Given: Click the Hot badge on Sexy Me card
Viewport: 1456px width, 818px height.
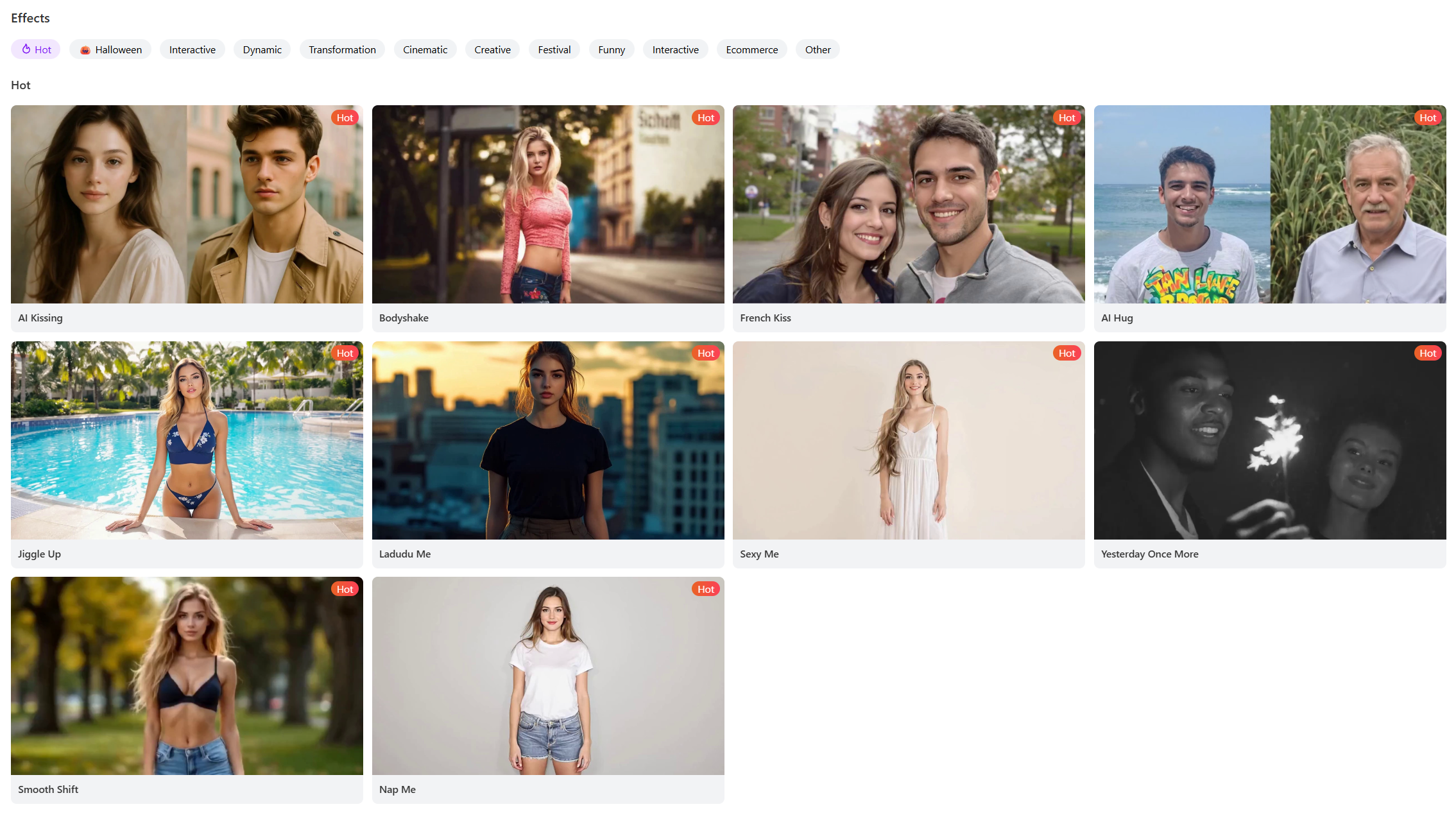Looking at the screenshot, I should coord(1066,353).
